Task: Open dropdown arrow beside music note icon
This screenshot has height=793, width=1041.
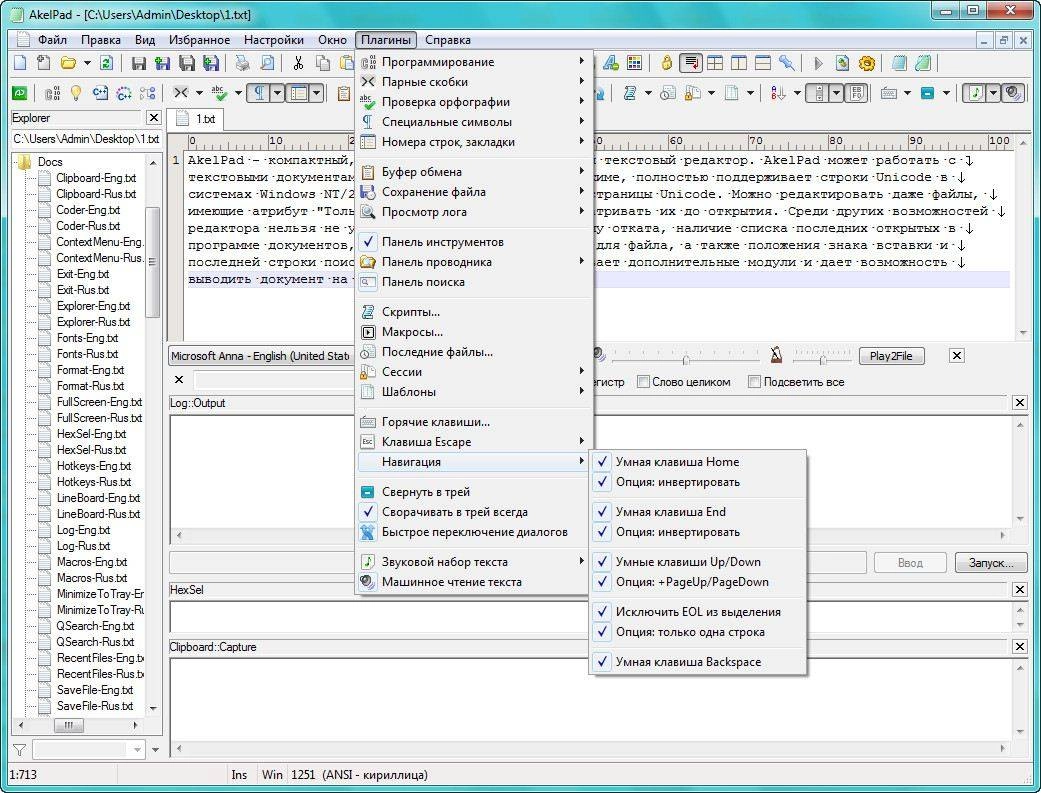Action: 993,93
